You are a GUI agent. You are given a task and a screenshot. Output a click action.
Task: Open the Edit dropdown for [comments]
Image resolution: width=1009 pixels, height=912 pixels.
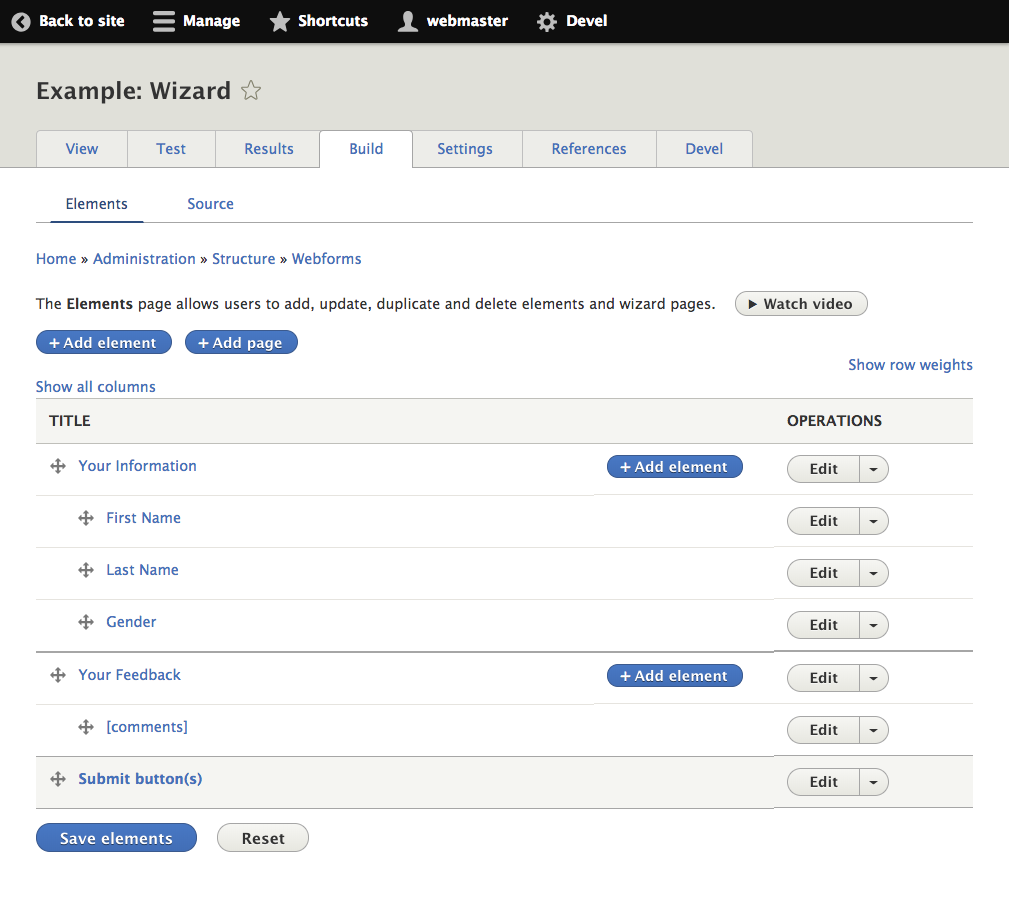[x=874, y=729]
